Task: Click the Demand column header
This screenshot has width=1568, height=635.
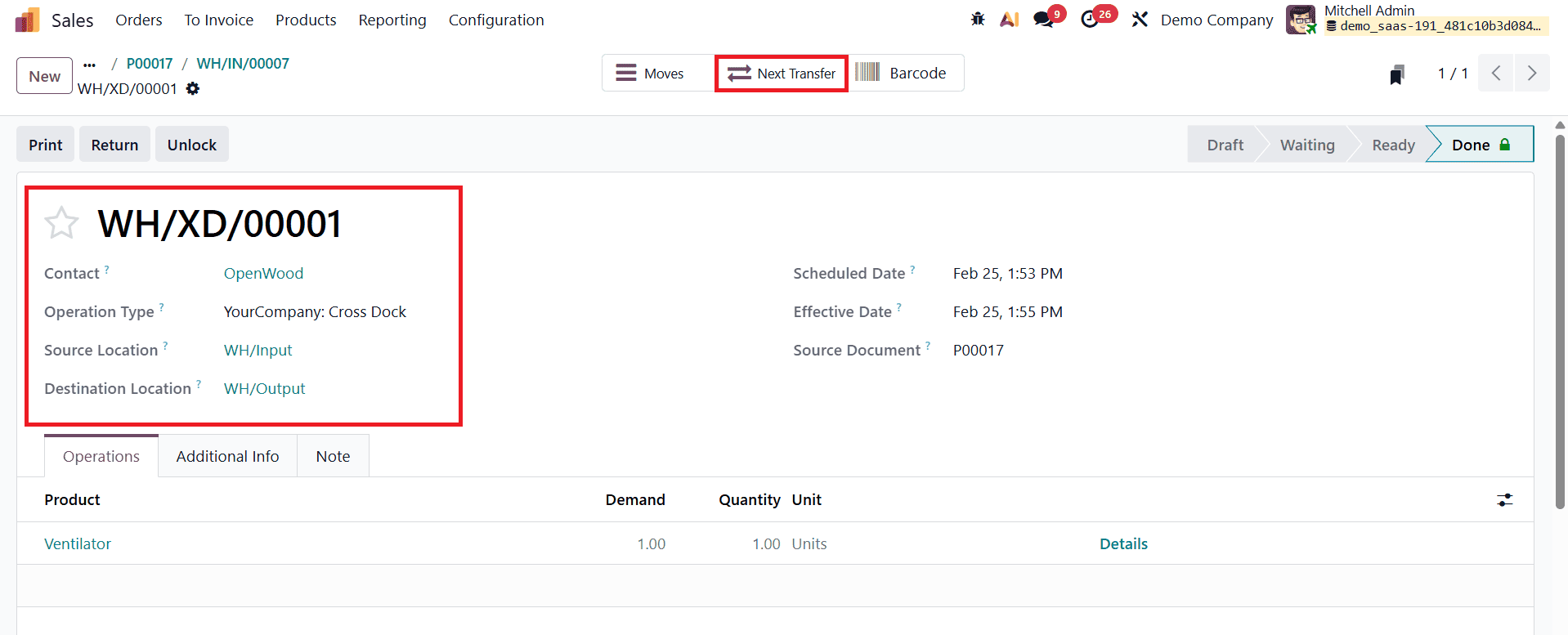Action: coord(635,500)
